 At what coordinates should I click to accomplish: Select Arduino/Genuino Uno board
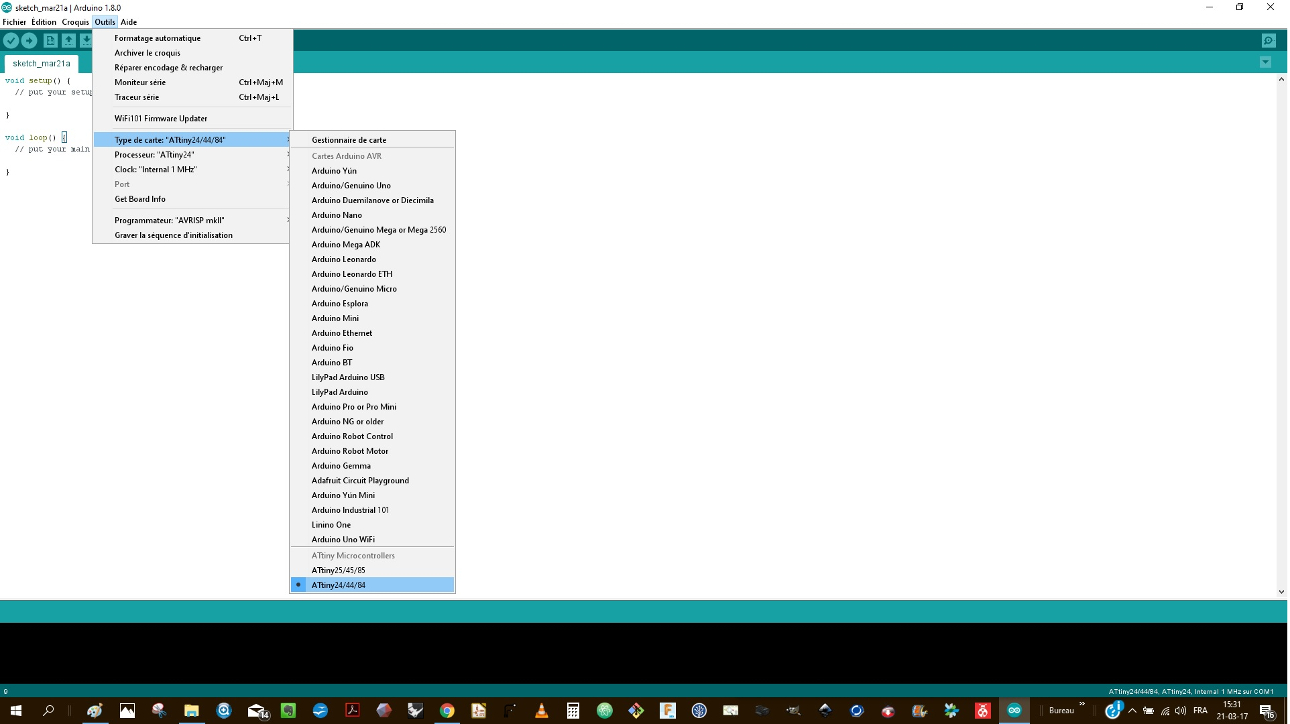(372, 185)
